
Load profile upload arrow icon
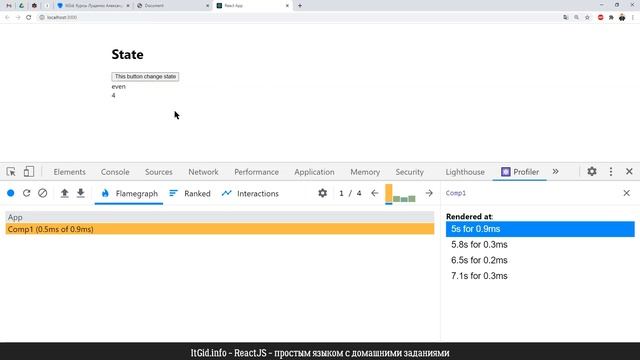pos(64,193)
